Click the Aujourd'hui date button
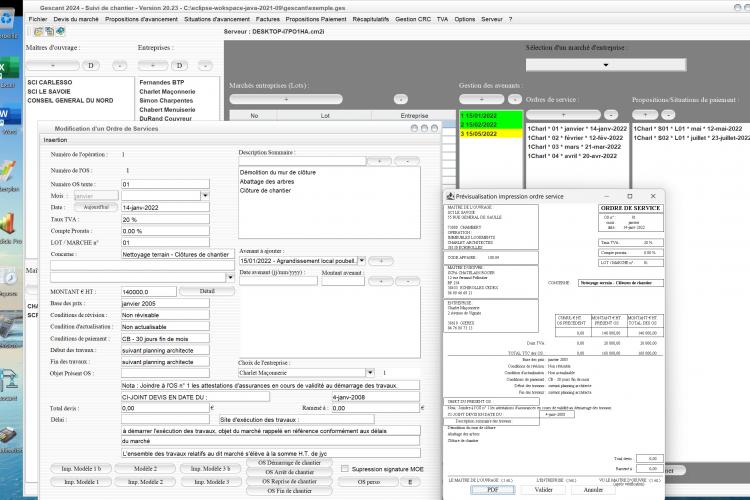Screen dimensions: 750x500 coord(96,207)
